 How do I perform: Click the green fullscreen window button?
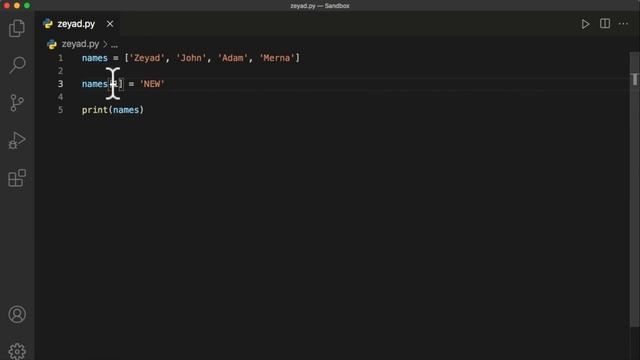pyautogui.click(x=27, y=5)
